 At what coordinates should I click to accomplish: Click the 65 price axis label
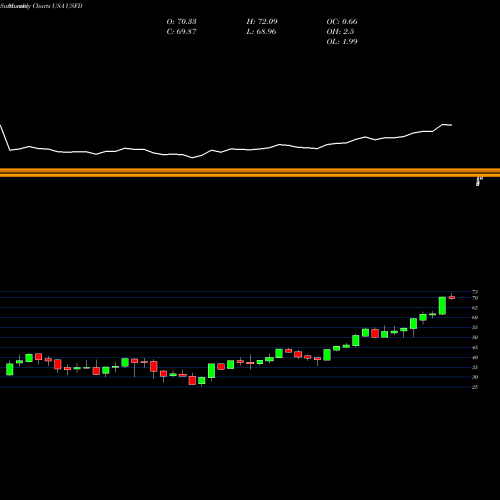(475, 308)
